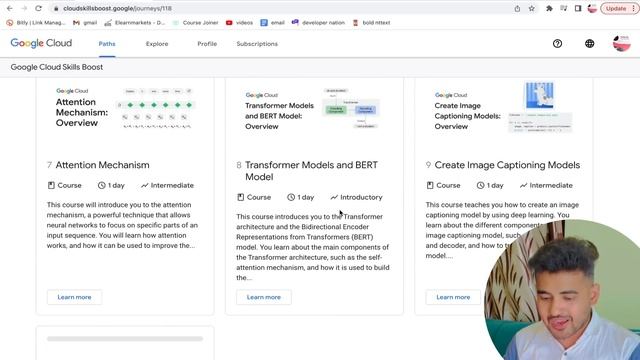The height and width of the screenshot is (360, 640).
Task: Click the Attention Mechanism course description text
Action: 122,225
